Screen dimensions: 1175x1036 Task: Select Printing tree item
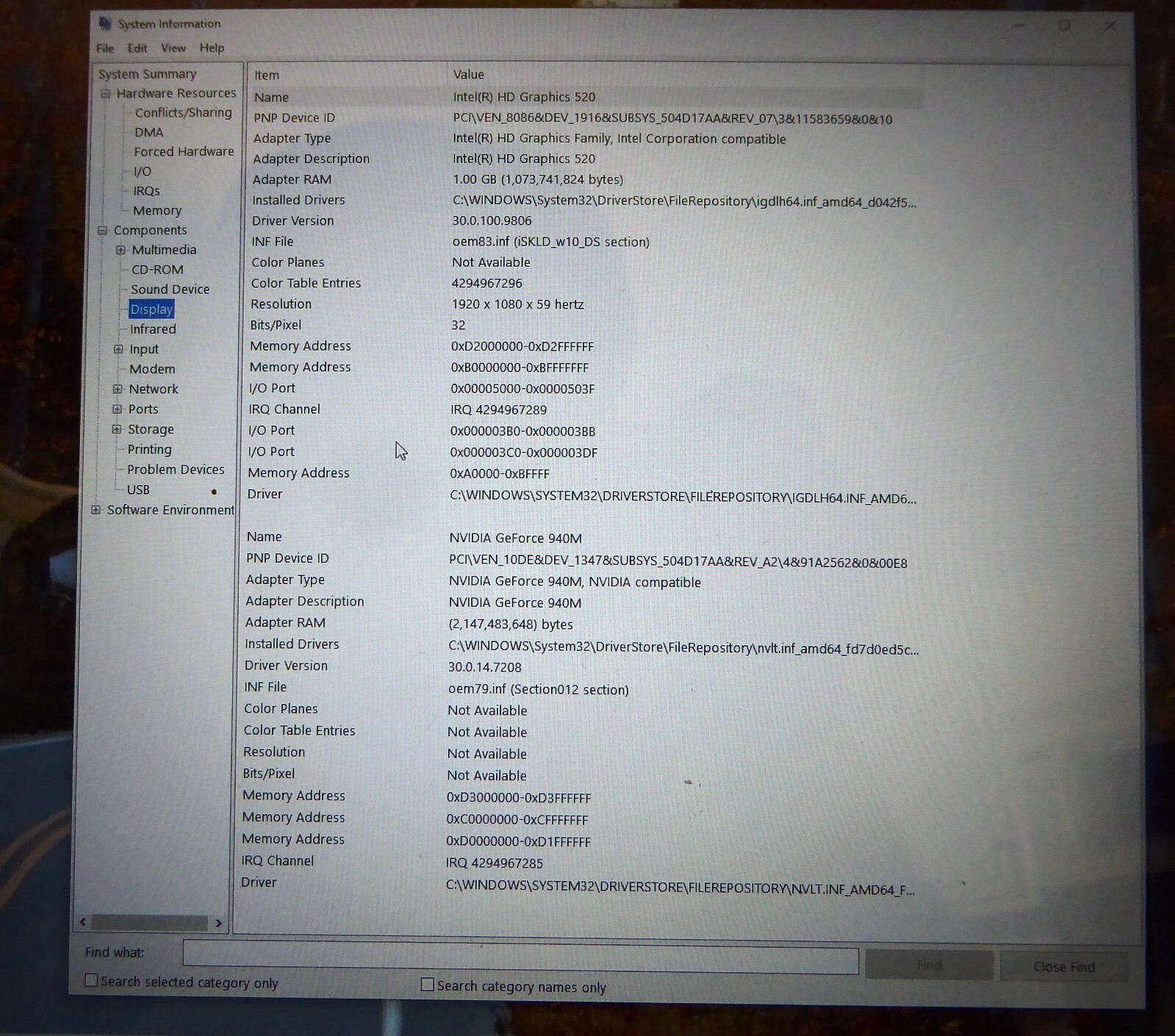pyautogui.click(x=149, y=450)
